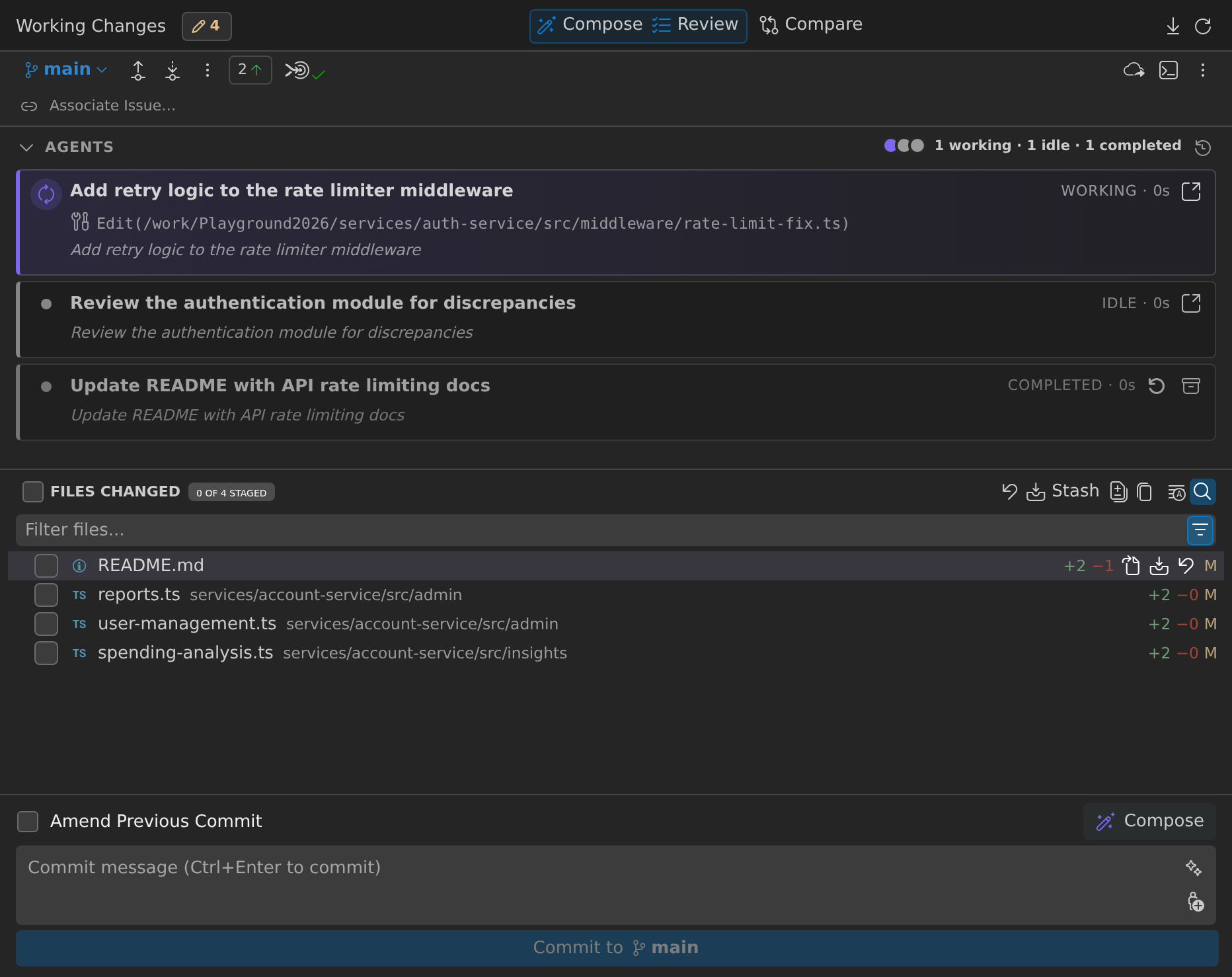
Task: Click the fetch download arrow icon at top right
Action: click(x=1173, y=26)
